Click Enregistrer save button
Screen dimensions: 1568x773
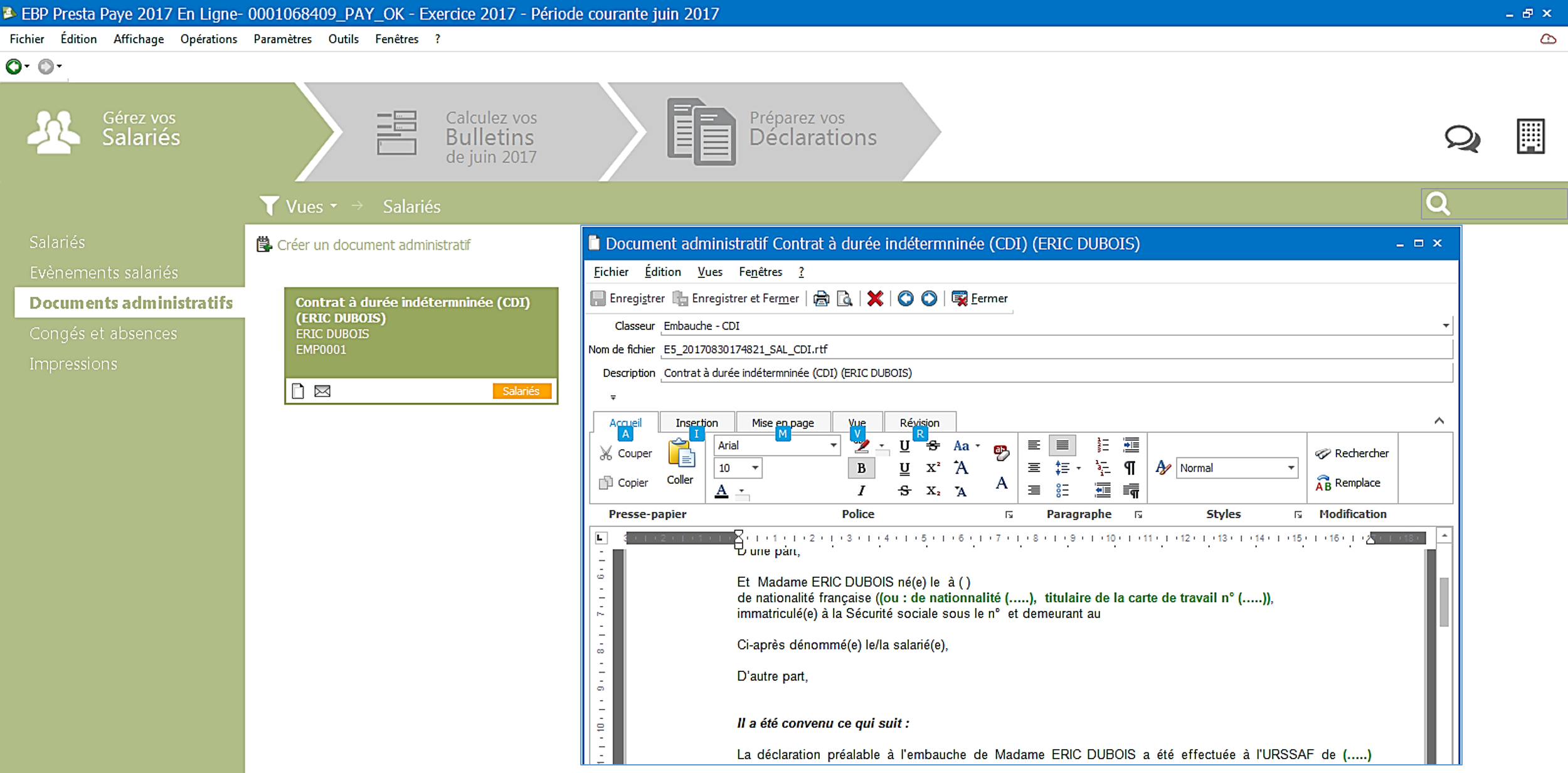[x=627, y=299]
